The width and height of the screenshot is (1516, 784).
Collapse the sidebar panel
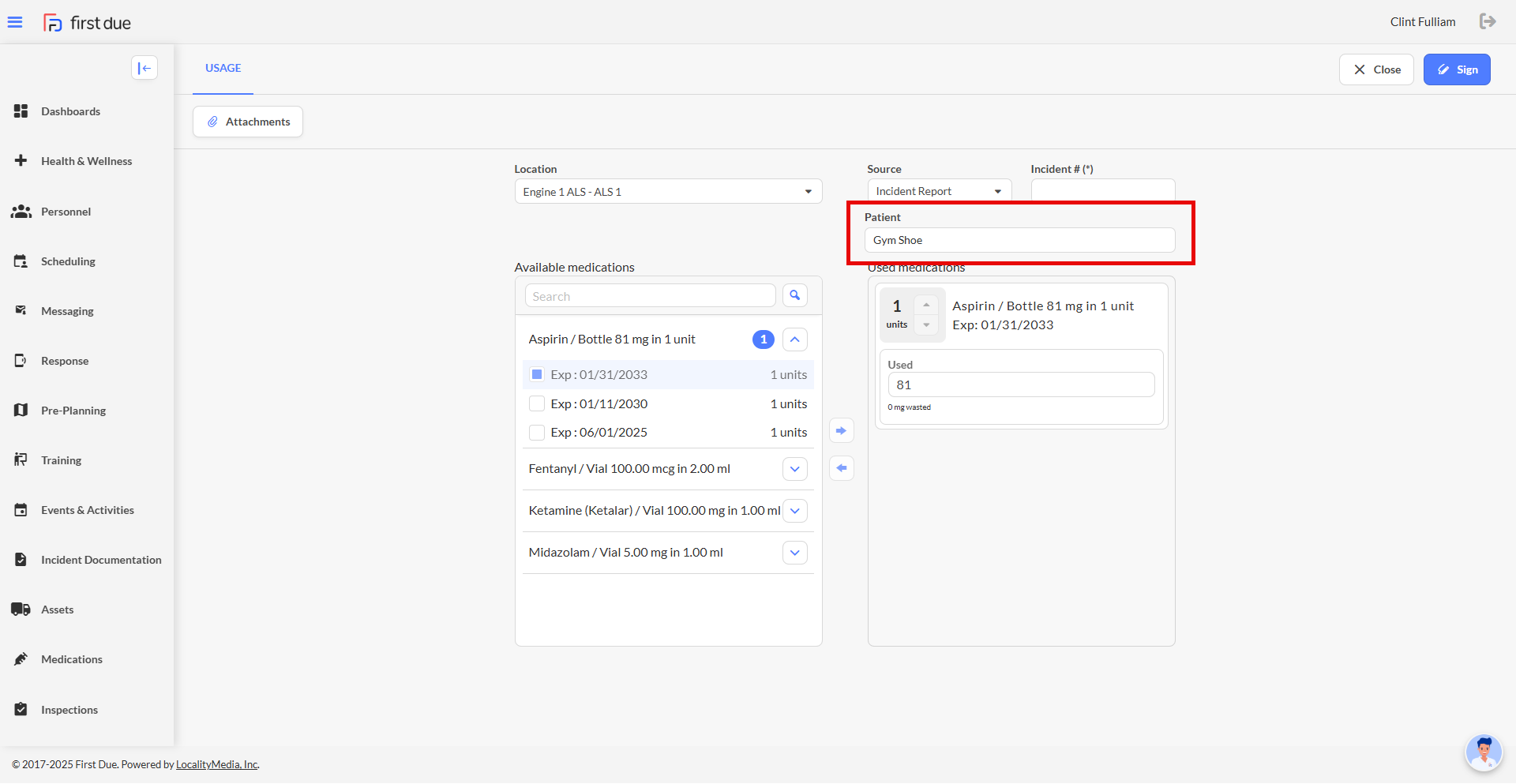(144, 68)
